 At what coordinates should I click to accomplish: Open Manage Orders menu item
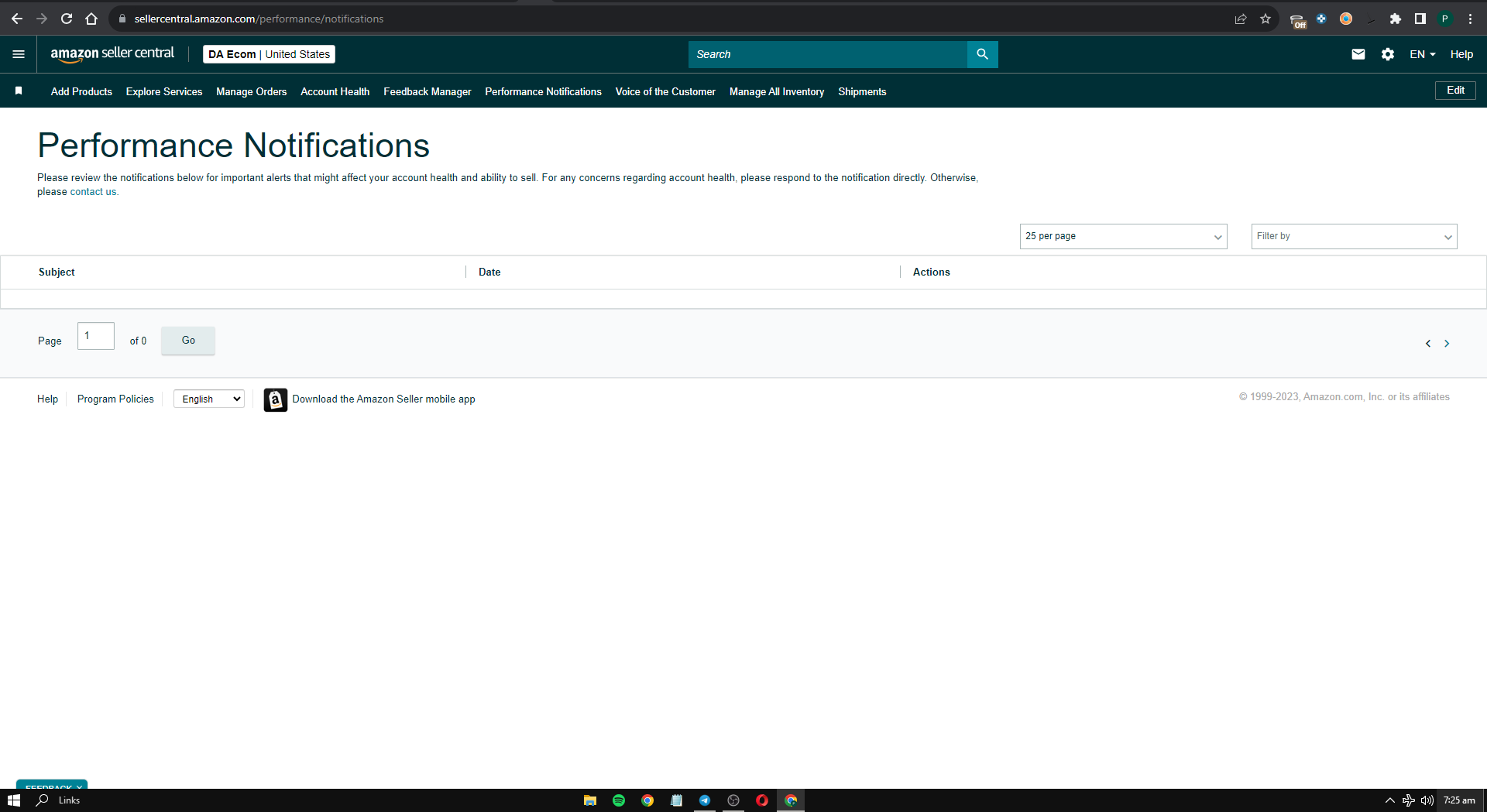[x=251, y=91]
